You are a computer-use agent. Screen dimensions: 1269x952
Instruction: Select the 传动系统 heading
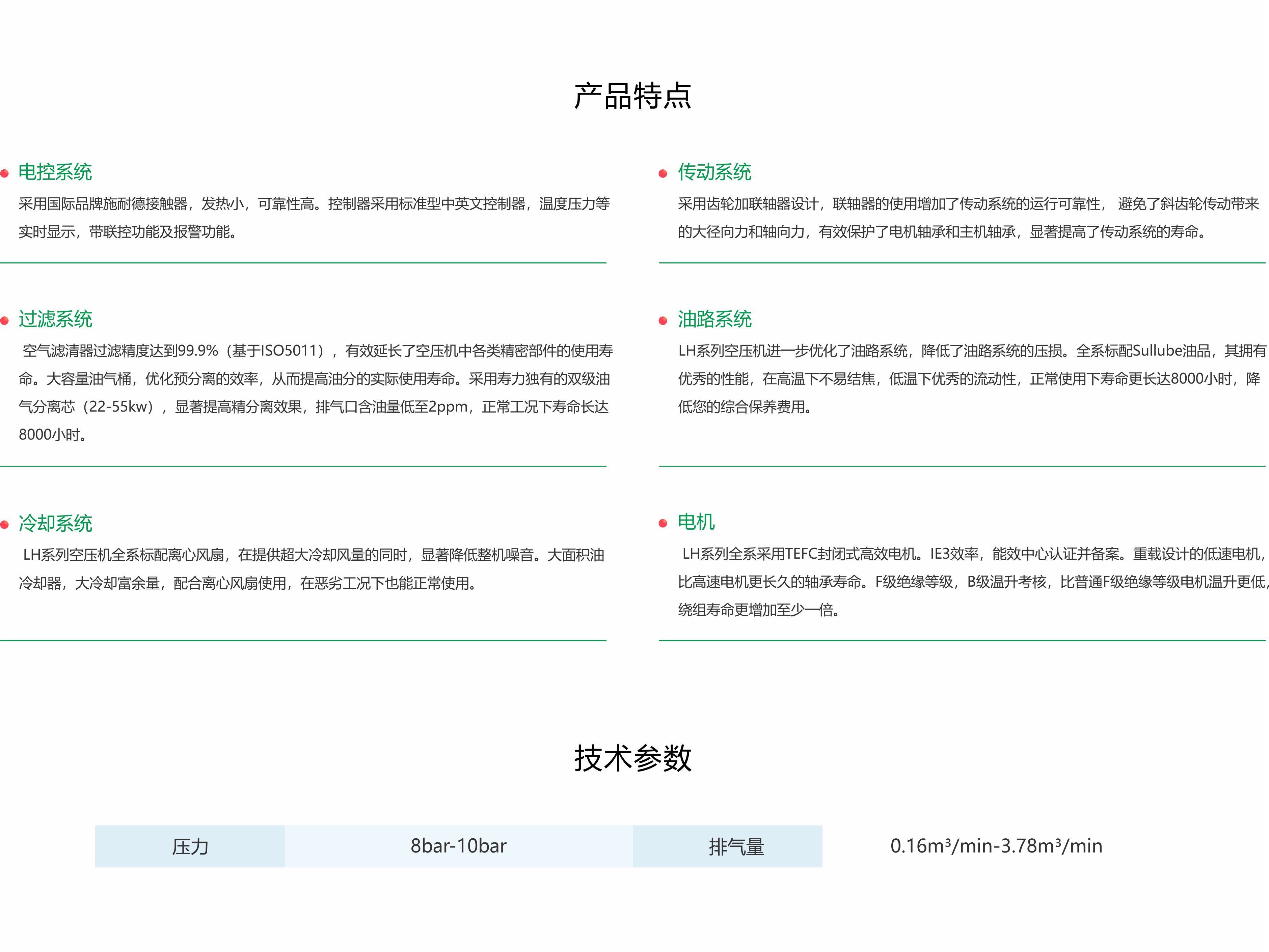pos(714,172)
